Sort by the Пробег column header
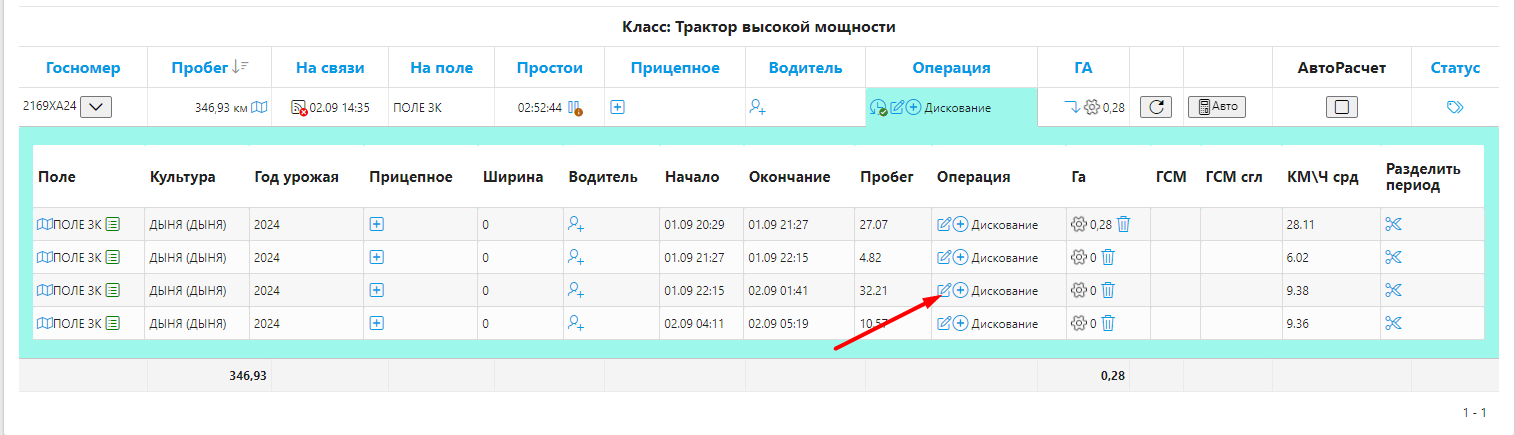 click(201, 68)
